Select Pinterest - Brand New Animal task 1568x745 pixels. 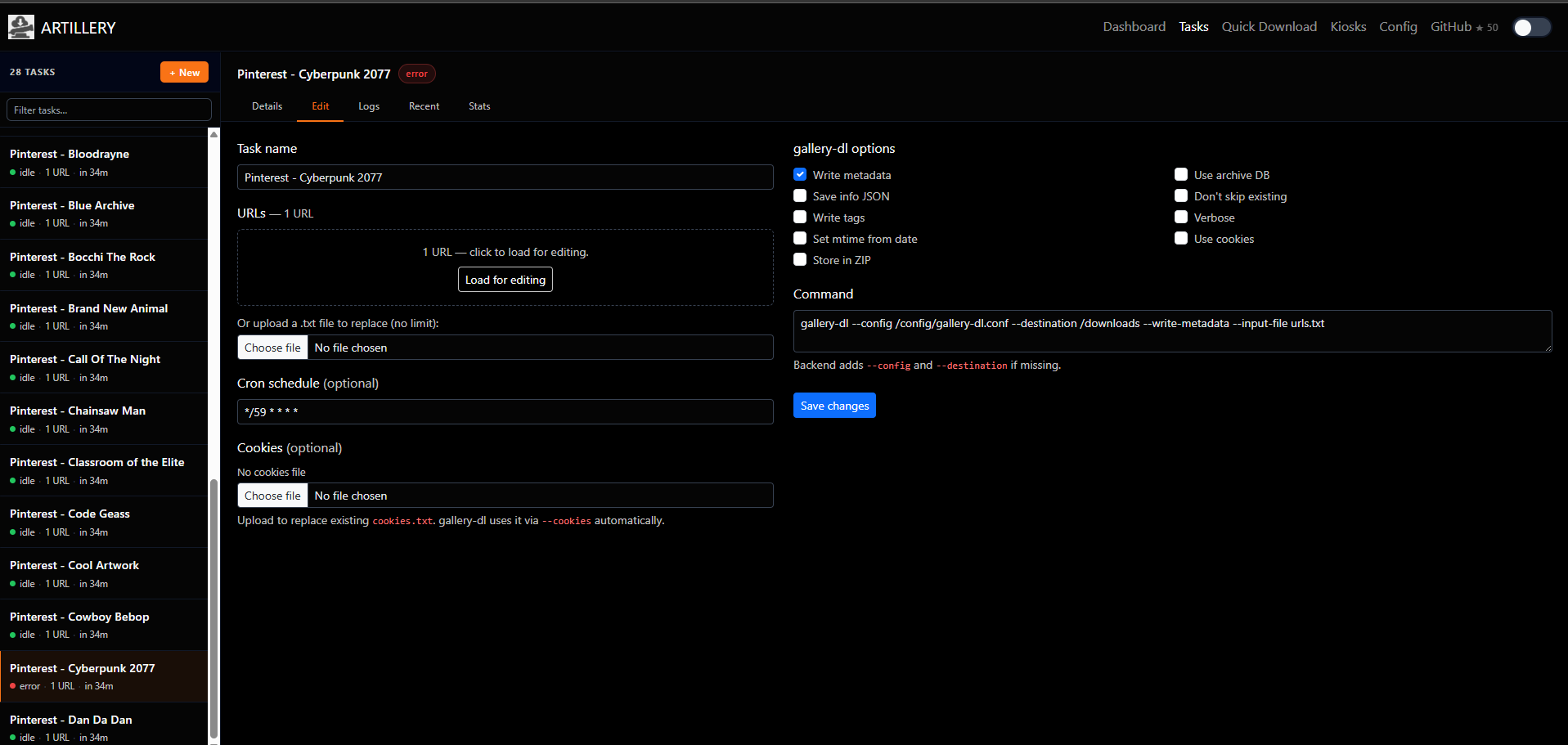tap(104, 316)
